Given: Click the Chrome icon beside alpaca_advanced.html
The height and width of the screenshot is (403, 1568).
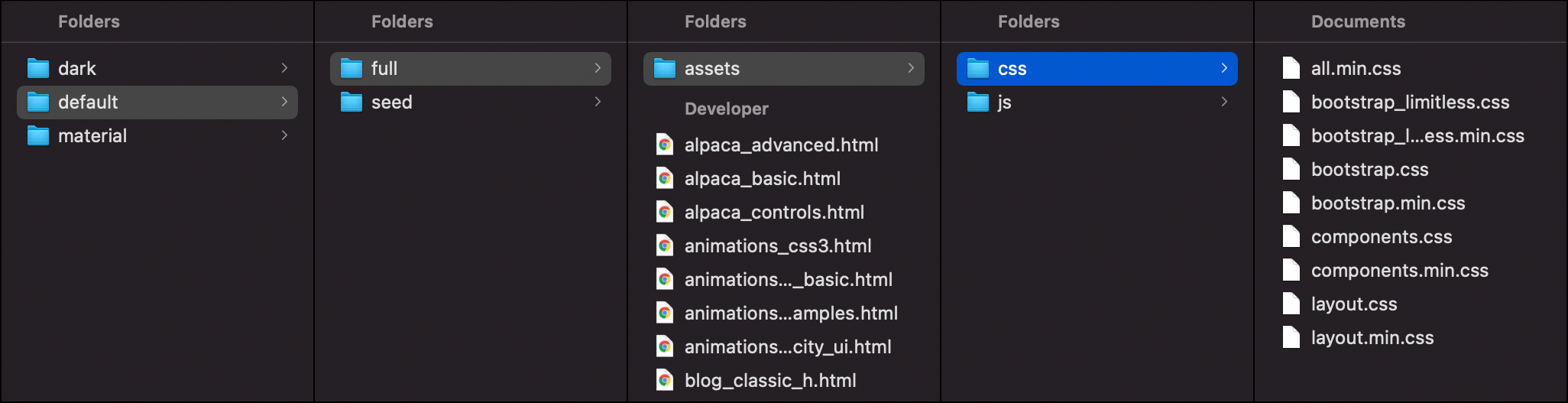Looking at the screenshot, I should click(665, 145).
